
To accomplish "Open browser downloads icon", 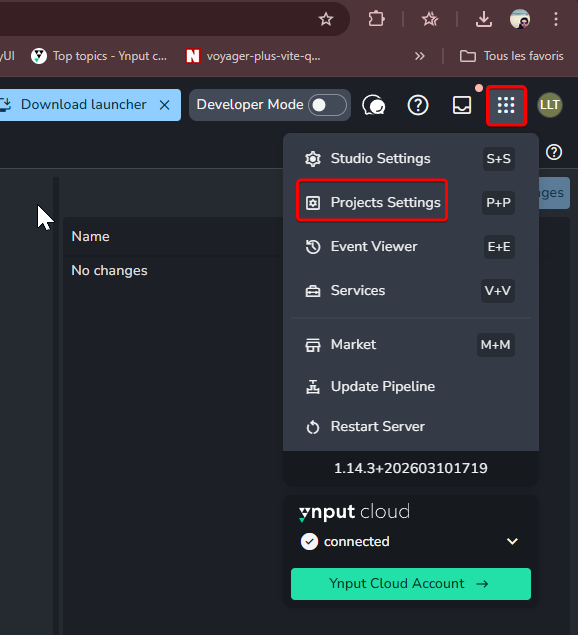I will tap(484, 19).
